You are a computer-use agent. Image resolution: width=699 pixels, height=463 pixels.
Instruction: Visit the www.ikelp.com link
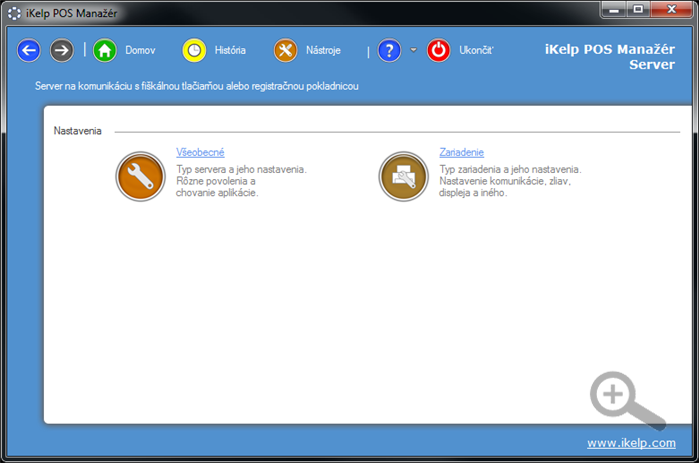click(x=630, y=442)
